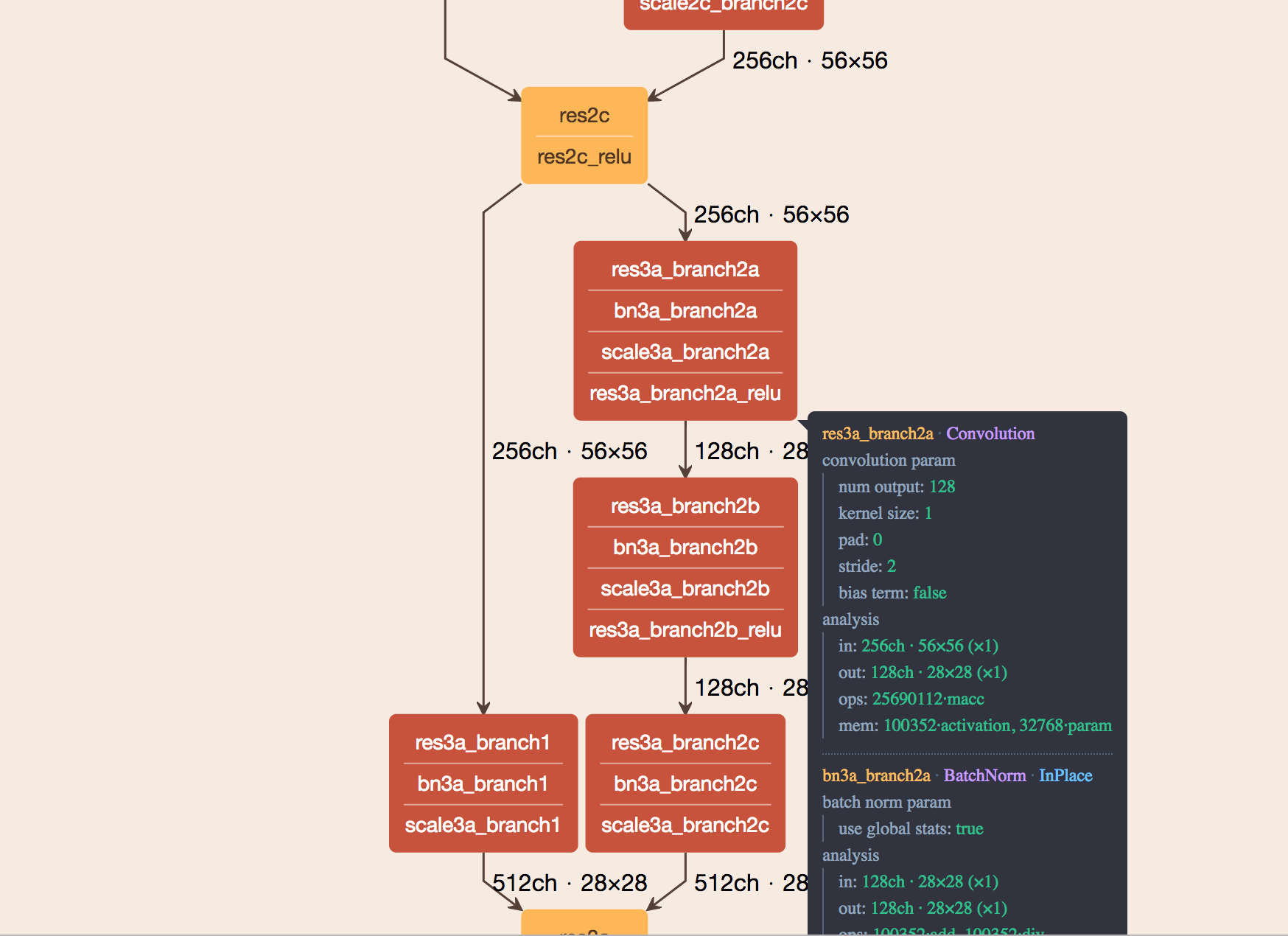Click the bn3a_branch2b layer row
This screenshot has width=1288, height=936.
pyautogui.click(x=684, y=547)
